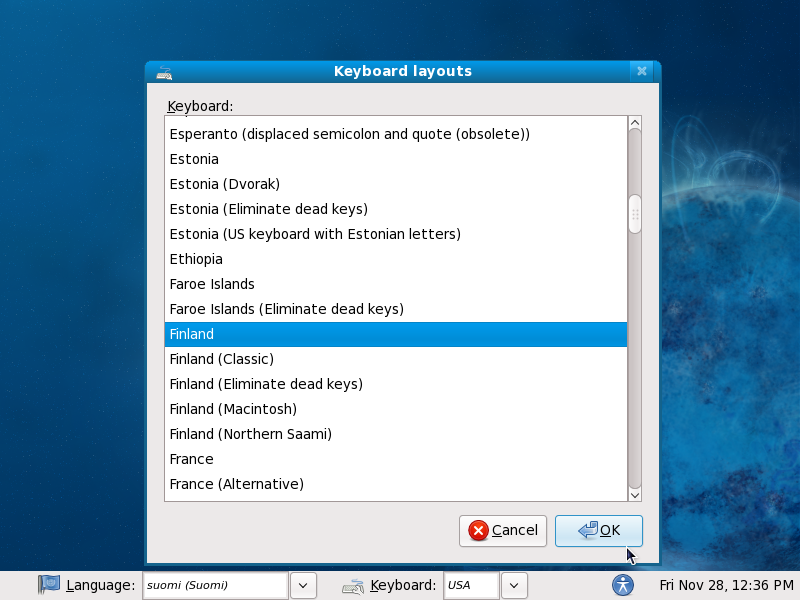This screenshot has width=800, height=600.
Task: Click the scroll down arrow
Action: (x=634, y=493)
